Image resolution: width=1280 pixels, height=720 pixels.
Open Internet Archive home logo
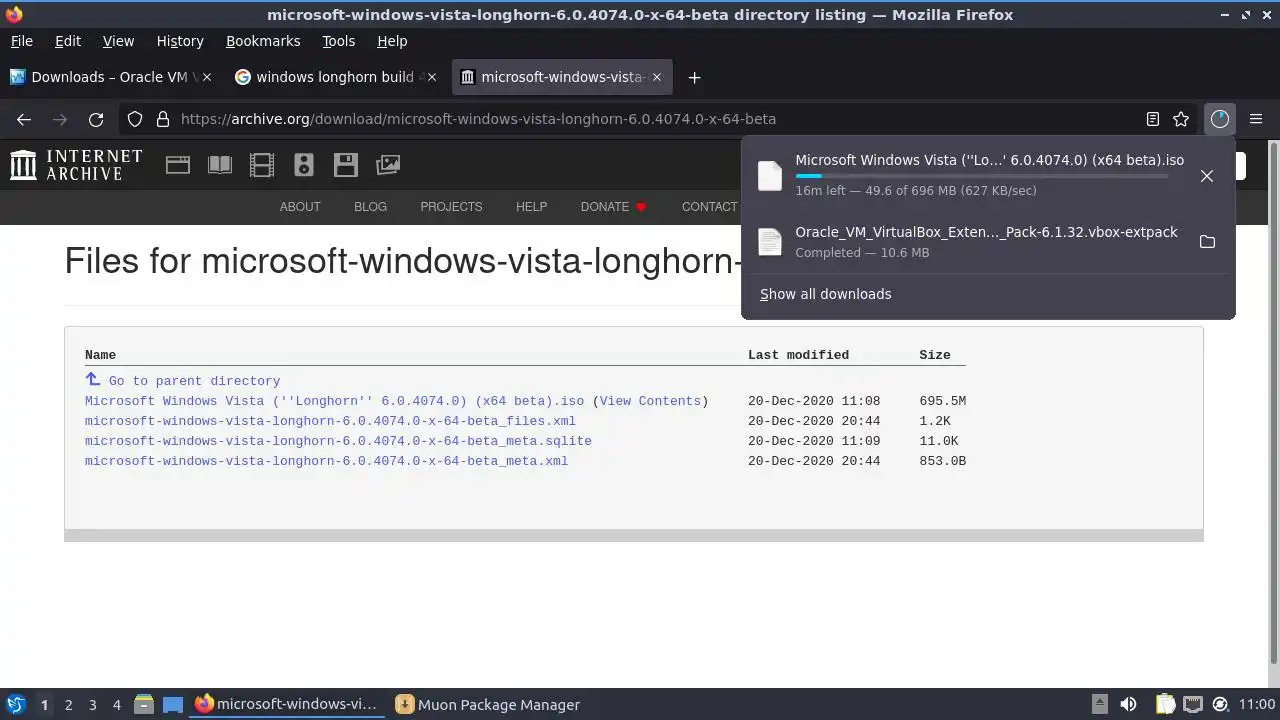(76, 165)
